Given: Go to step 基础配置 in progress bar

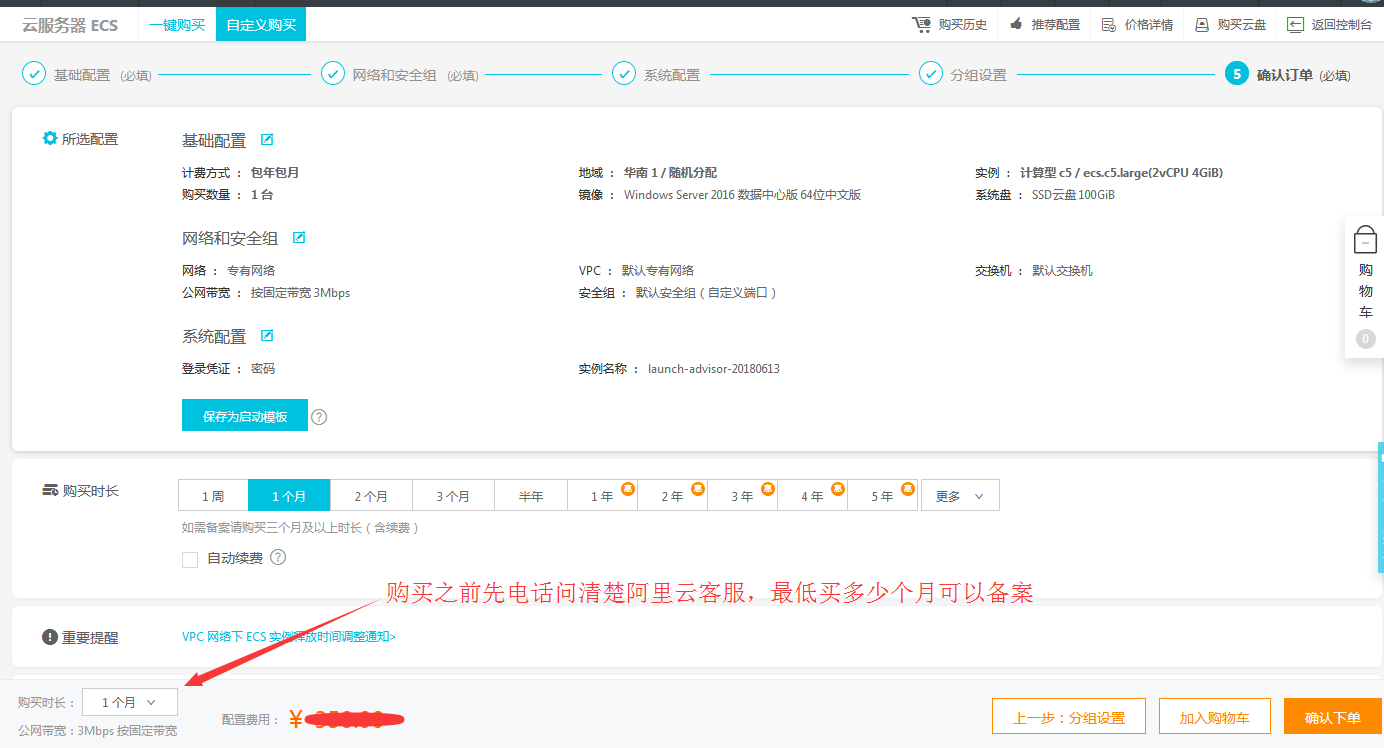Looking at the screenshot, I should coord(82,75).
